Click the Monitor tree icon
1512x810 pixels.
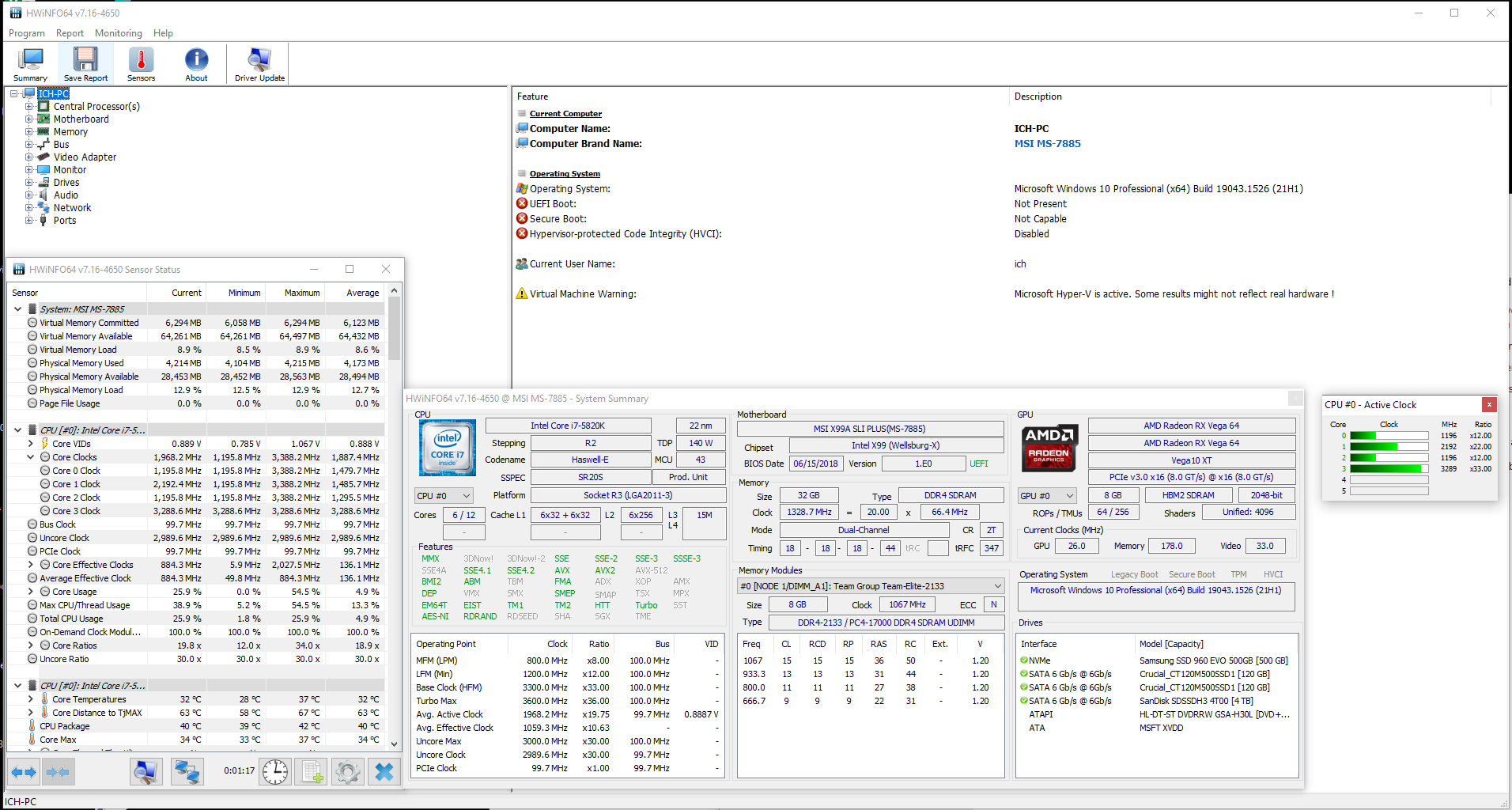(43, 169)
